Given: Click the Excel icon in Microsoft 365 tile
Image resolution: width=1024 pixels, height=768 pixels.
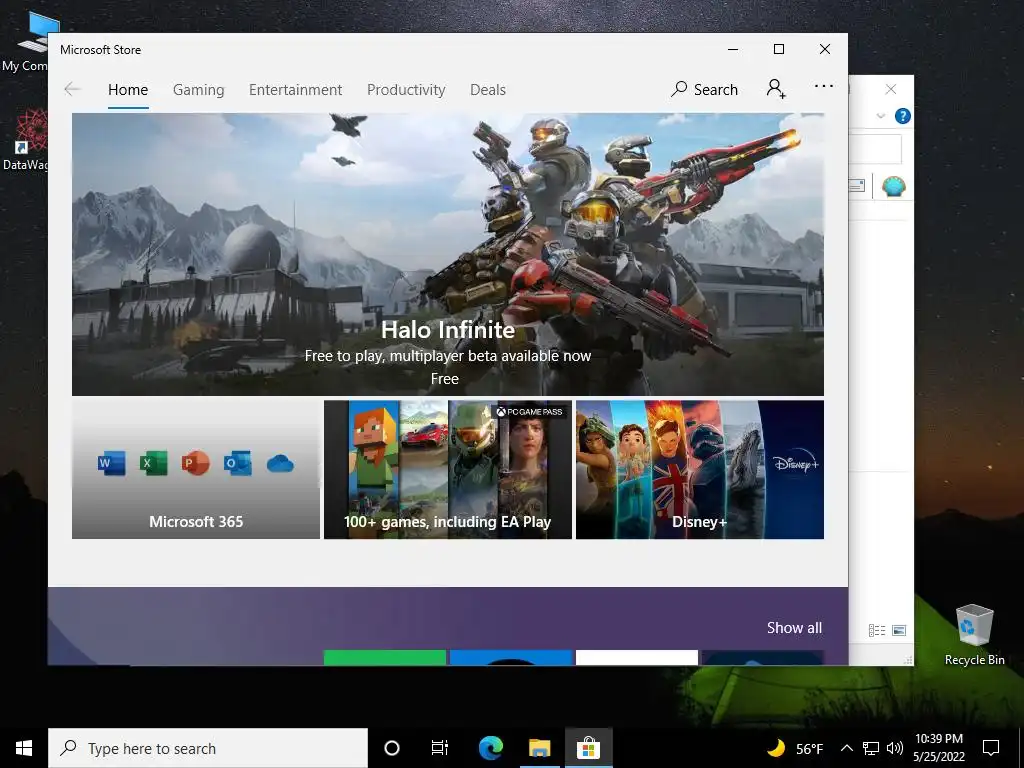Looking at the screenshot, I should [153, 464].
